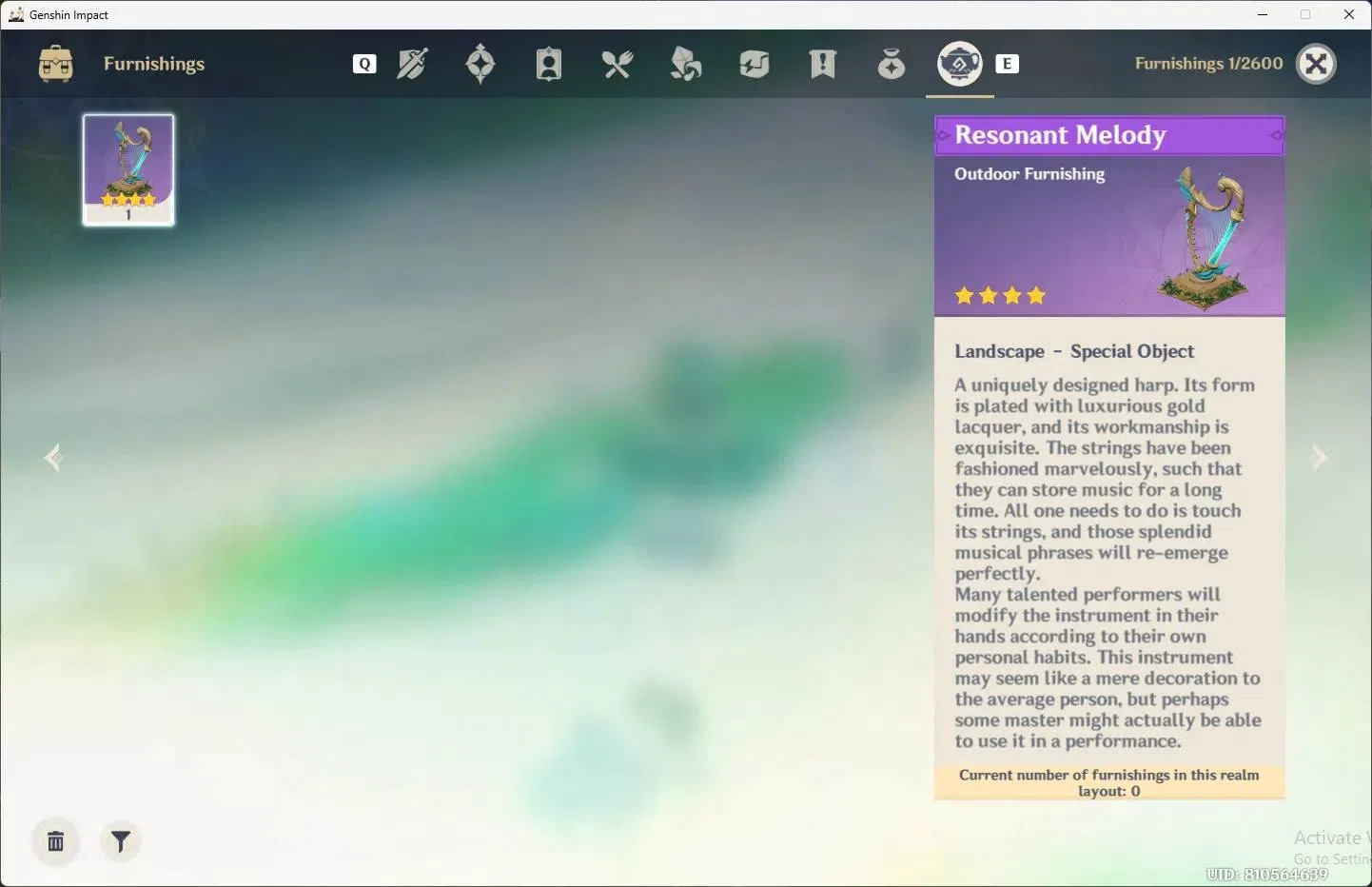1372x887 pixels.
Task: Switch to the Food inventory tab
Action: click(x=617, y=64)
